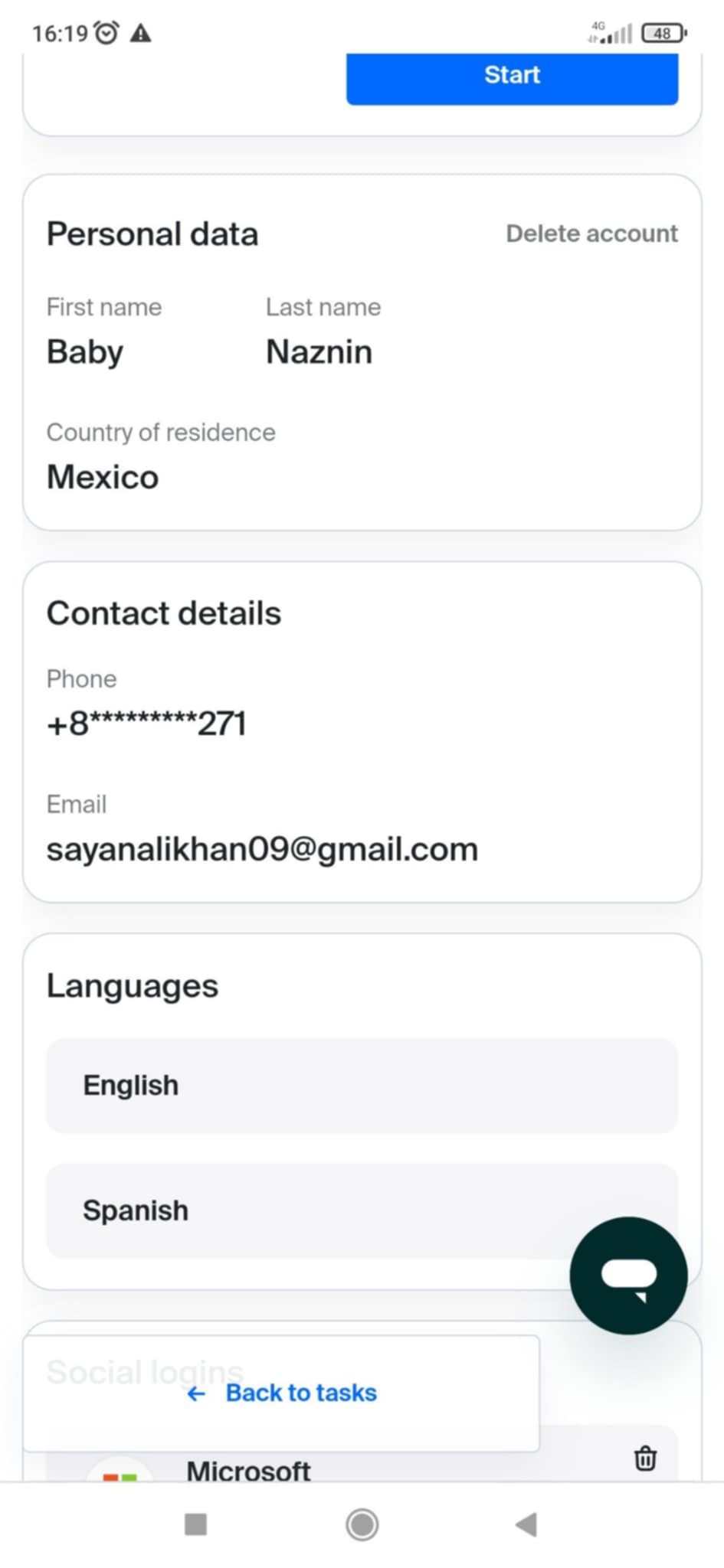This screenshot has width=724, height=1568.
Task: Select the English language row
Action: 362,1086
